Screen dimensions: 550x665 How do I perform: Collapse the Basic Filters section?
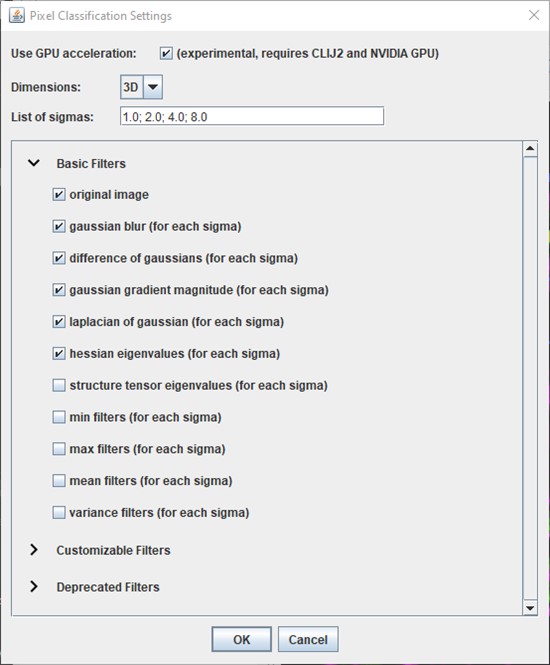[x=34, y=163]
